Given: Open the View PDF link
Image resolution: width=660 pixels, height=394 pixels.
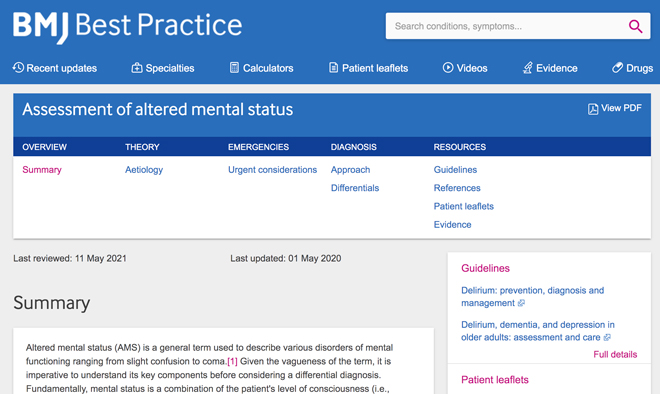Looking at the screenshot, I should point(615,109).
